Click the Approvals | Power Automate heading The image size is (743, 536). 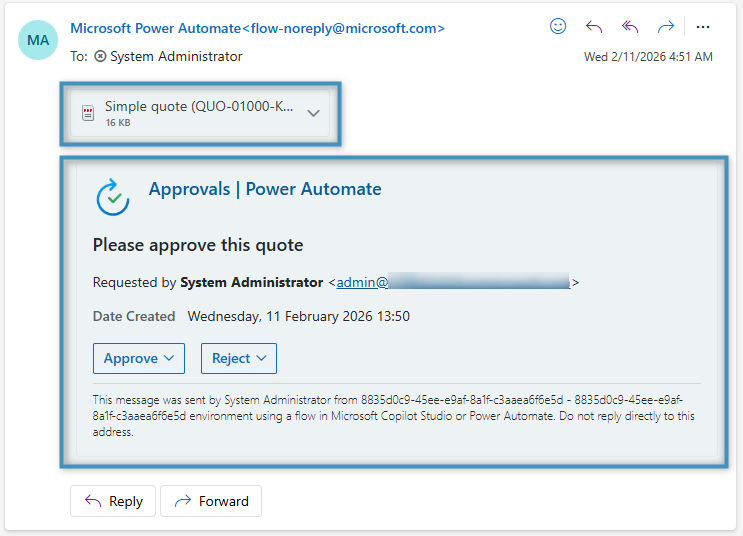[265, 189]
